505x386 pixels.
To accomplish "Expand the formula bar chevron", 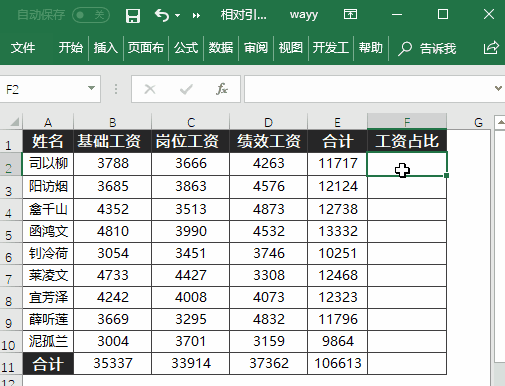I will coord(498,88).
